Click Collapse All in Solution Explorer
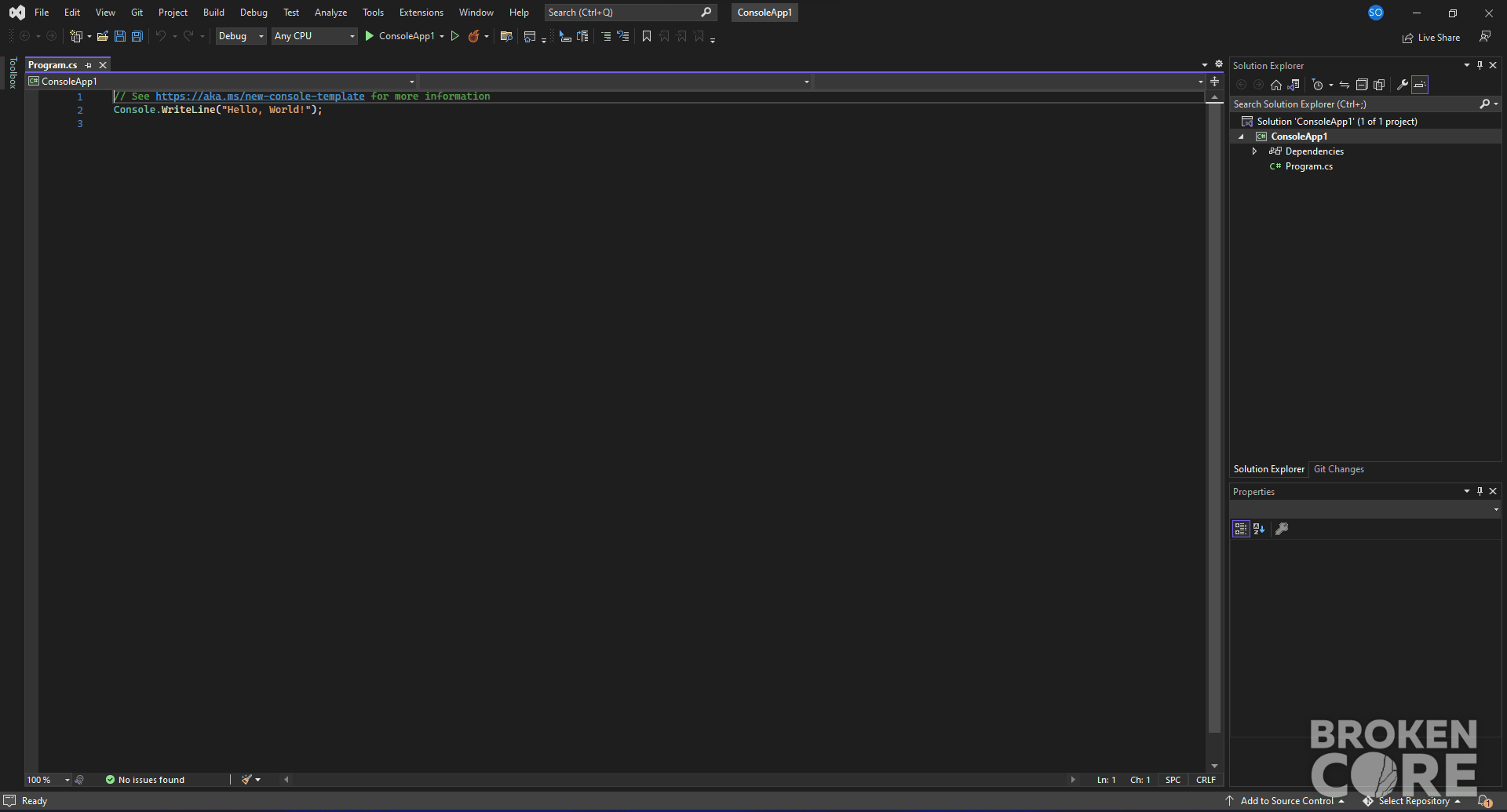 pyautogui.click(x=1362, y=85)
